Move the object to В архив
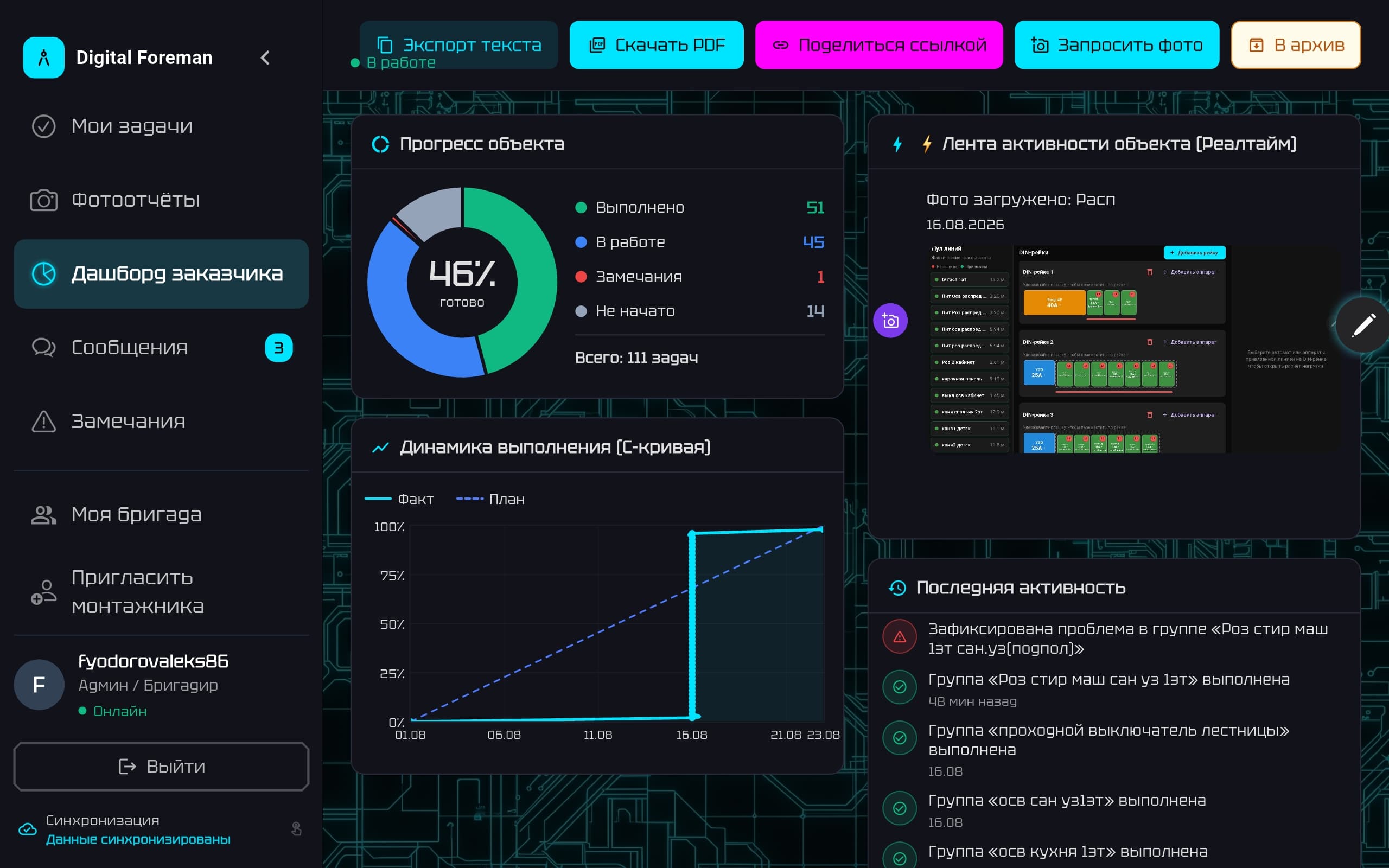Image resolution: width=1389 pixels, height=868 pixels. pyautogui.click(x=1296, y=45)
